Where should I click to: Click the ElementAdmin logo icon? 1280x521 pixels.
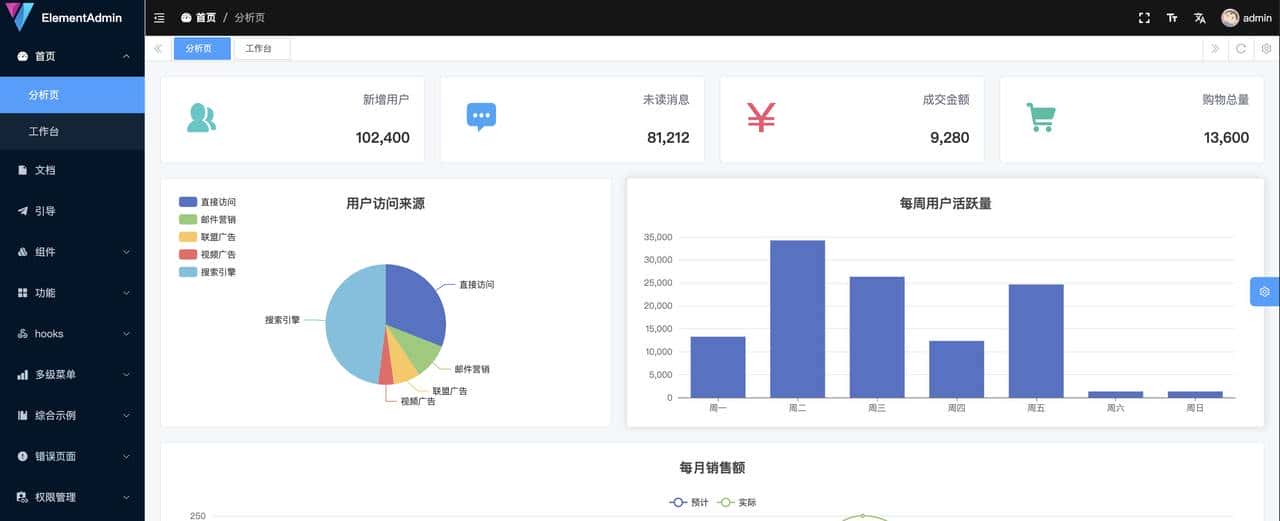(20, 17)
